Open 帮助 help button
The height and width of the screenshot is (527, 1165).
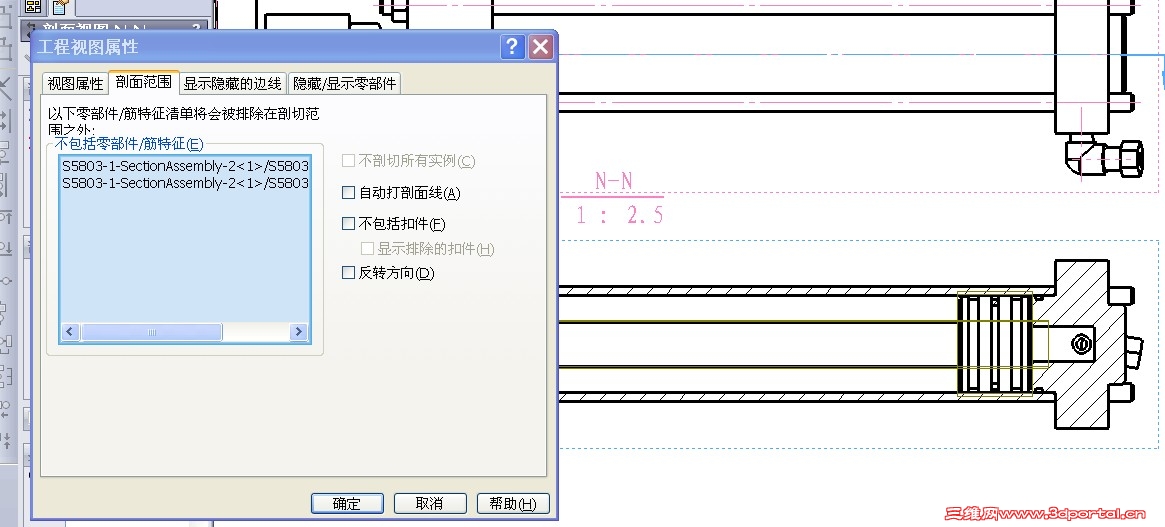tap(513, 503)
